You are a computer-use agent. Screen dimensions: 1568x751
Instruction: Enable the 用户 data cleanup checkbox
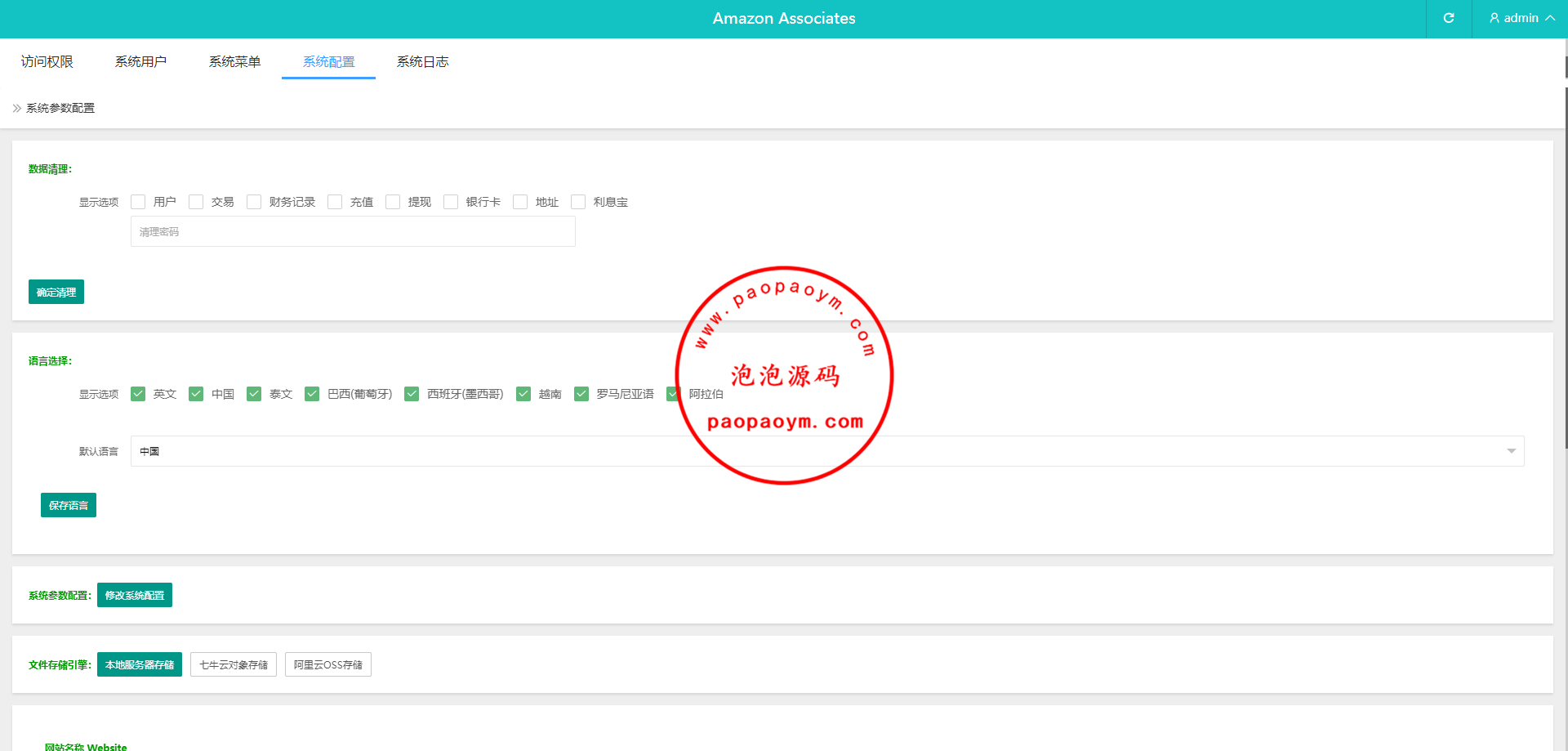tap(138, 202)
